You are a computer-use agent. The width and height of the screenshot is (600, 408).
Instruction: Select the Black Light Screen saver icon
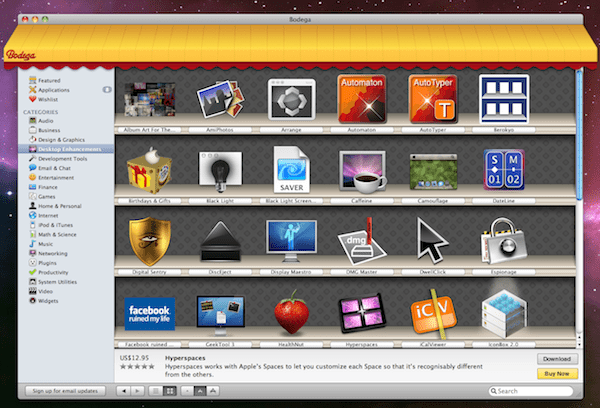tap(292, 169)
